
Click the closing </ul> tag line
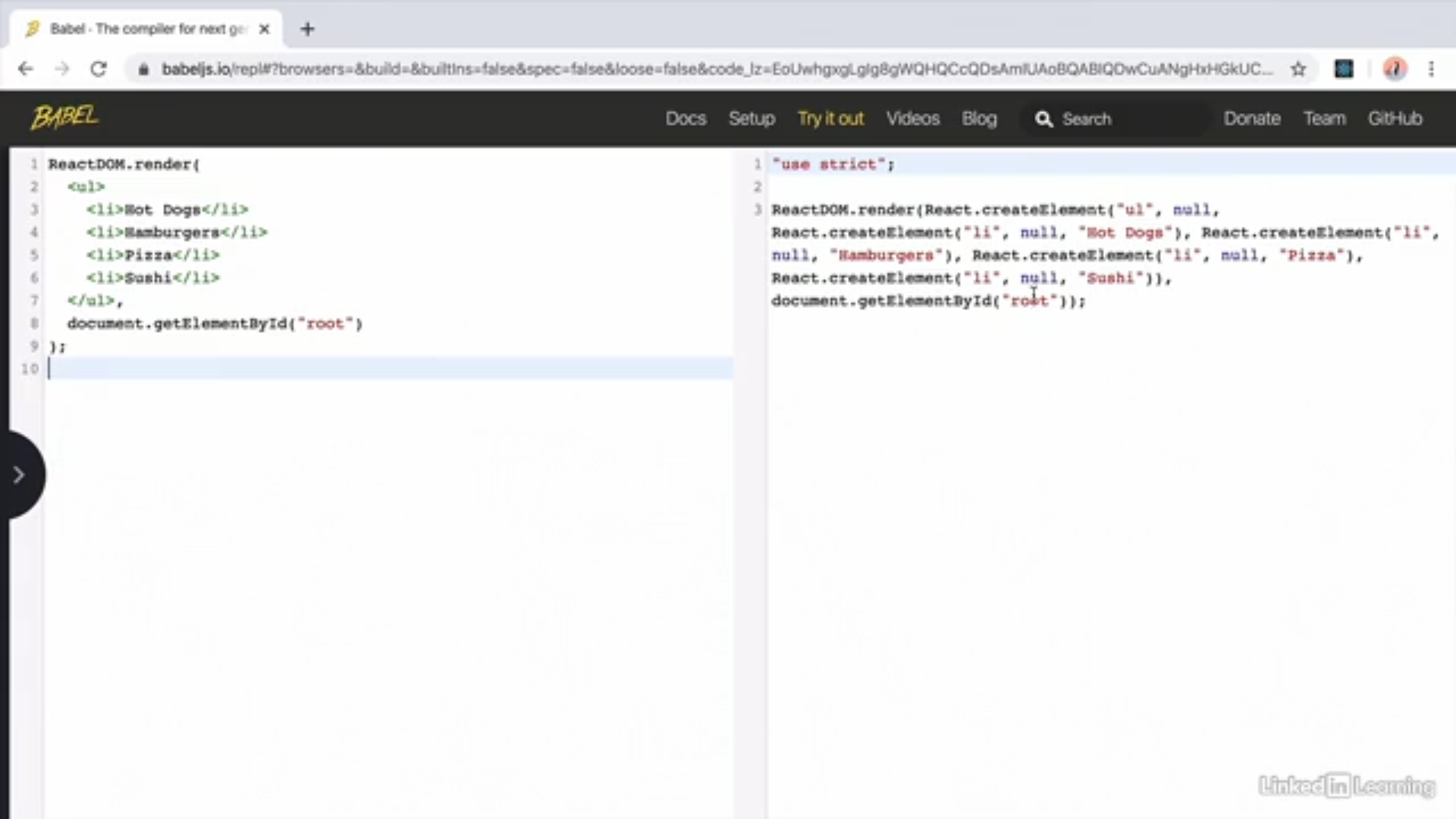95,300
